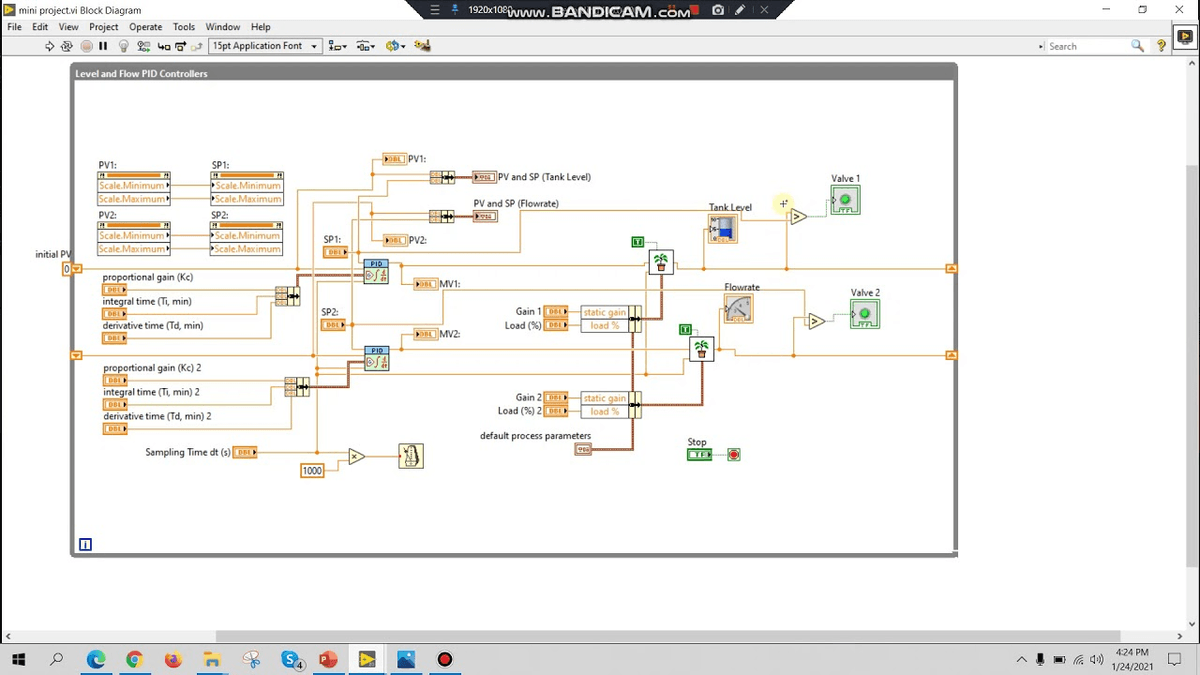The height and width of the screenshot is (675, 1200).
Task: Click the Context Help question mark button
Action: point(1161,46)
